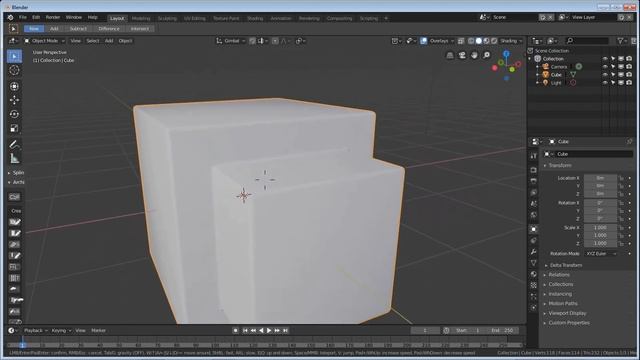This screenshot has height=360, width=640.
Task: Toggle Cube render camera icon
Action: click(629, 75)
